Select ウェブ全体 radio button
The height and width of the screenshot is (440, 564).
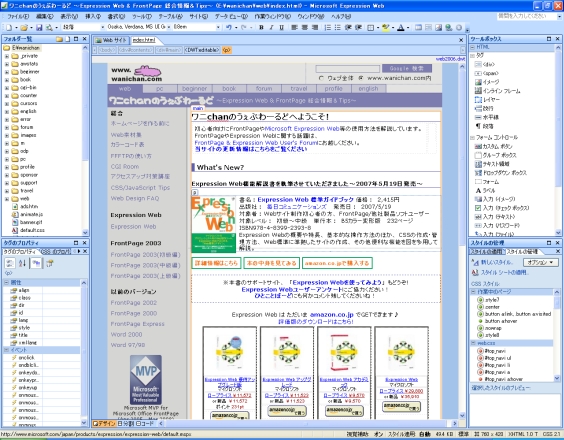(322, 78)
